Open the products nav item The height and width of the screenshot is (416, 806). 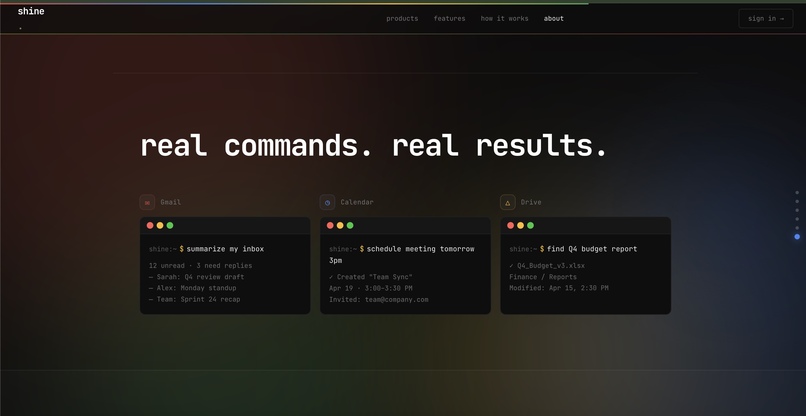point(402,19)
